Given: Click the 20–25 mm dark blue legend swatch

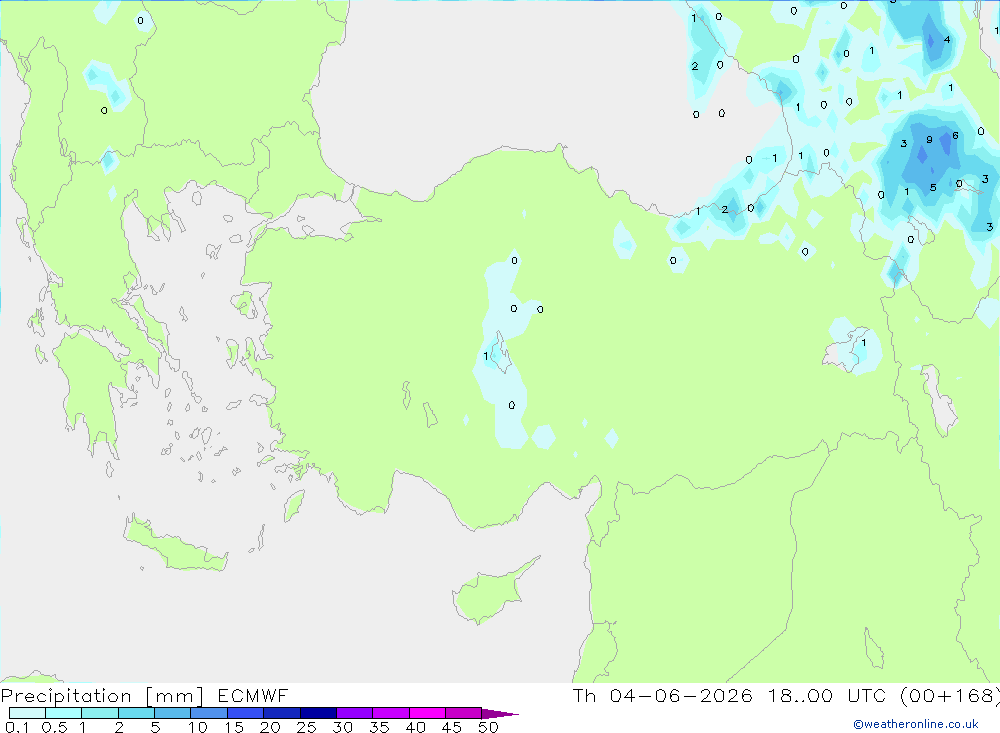Looking at the screenshot, I should point(282,713).
